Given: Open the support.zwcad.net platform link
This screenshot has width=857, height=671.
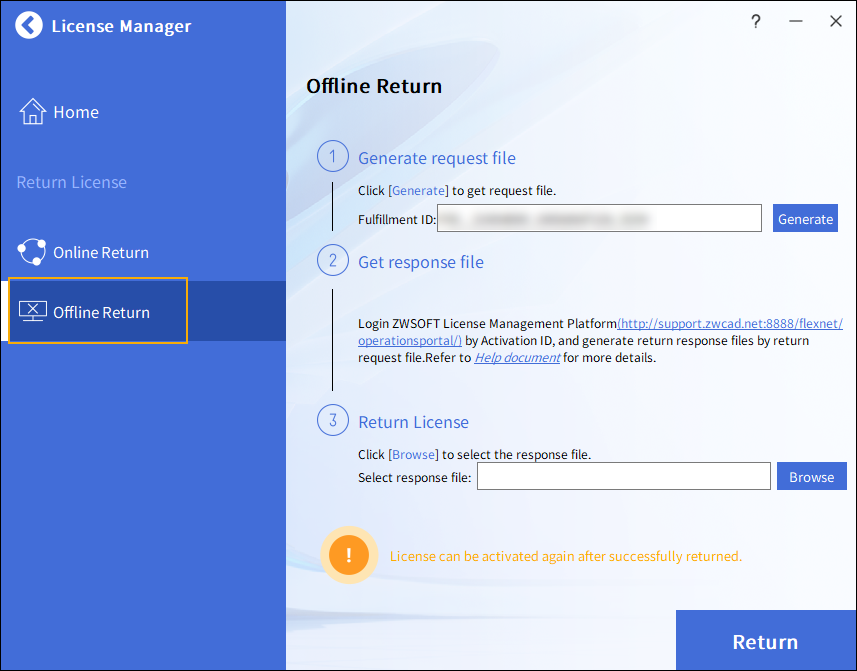Looking at the screenshot, I should point(730,323).
